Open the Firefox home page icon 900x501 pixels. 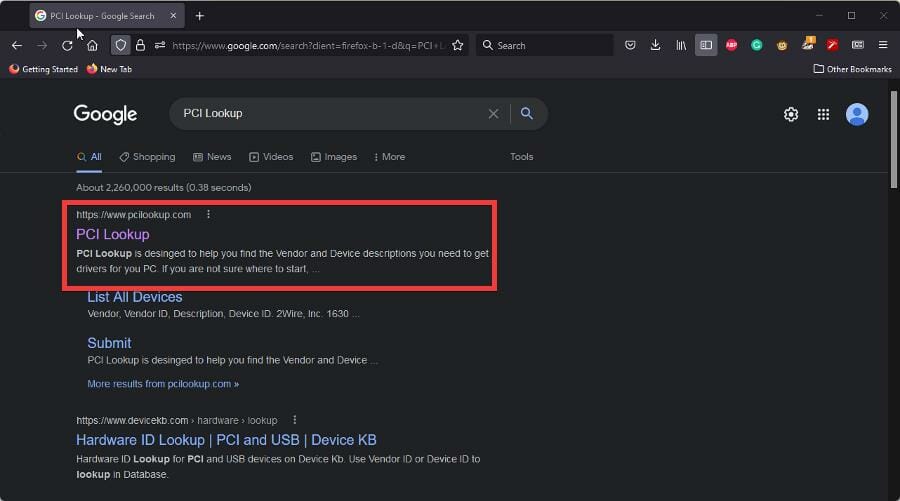[92, 45]
